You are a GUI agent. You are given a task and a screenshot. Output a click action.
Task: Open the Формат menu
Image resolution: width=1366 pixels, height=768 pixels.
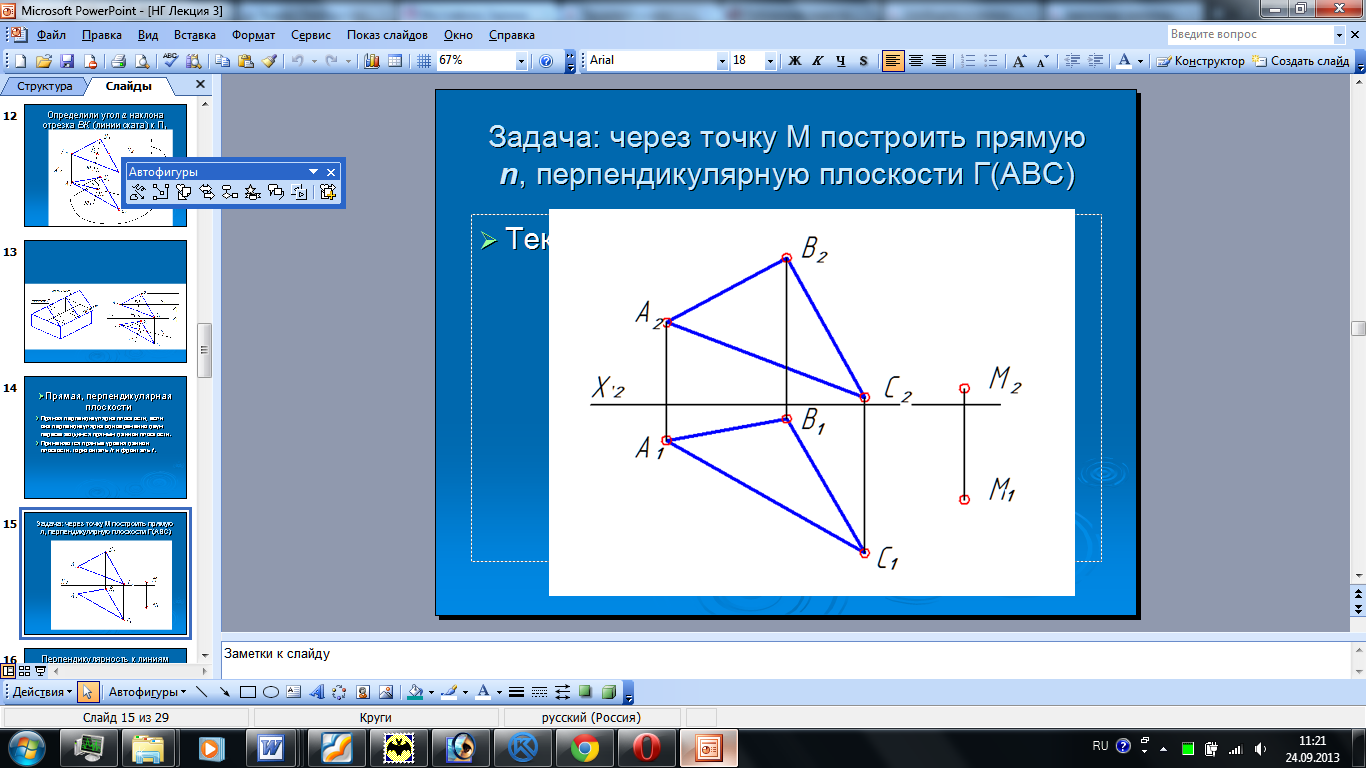point(253,34)
